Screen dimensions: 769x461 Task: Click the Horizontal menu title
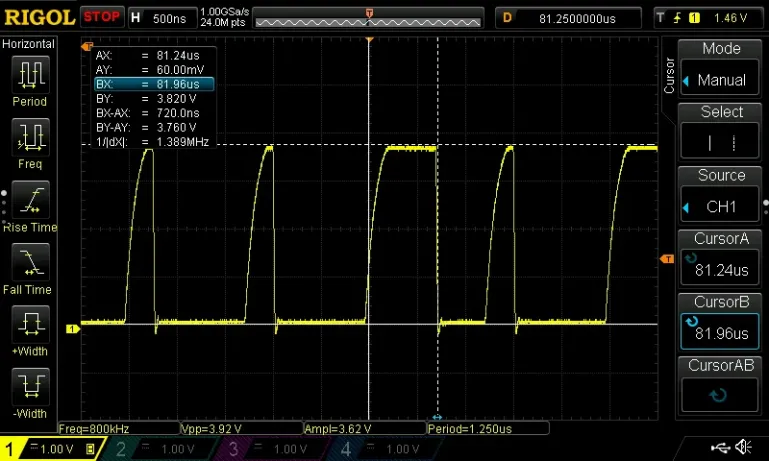28,44
